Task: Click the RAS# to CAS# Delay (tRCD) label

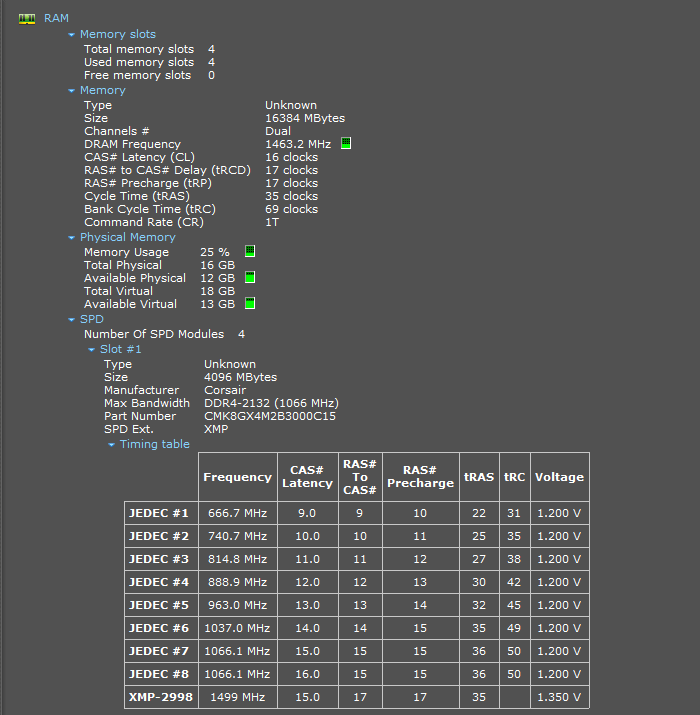Action: pos(167,170)
